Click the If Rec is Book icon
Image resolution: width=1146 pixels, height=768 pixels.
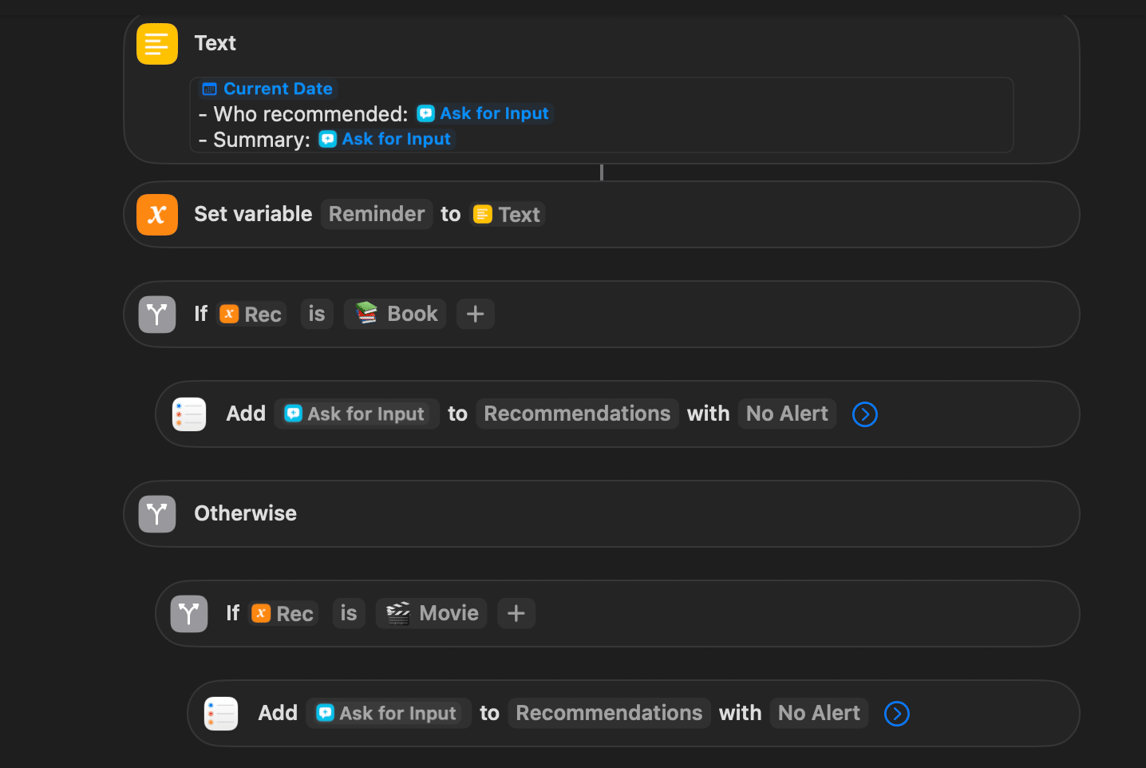(x=157, y=314)
